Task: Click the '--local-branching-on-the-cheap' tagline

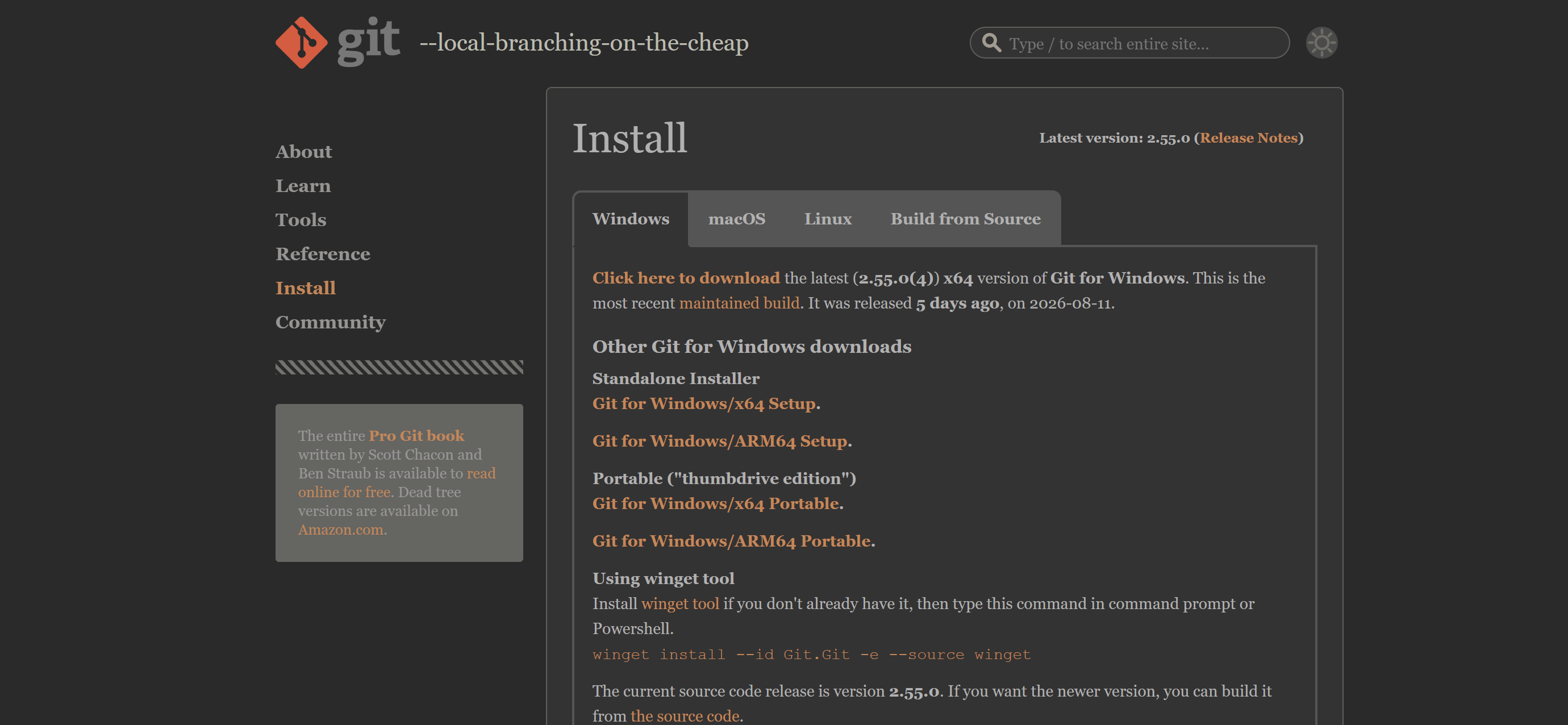Action: click(584, 43)
